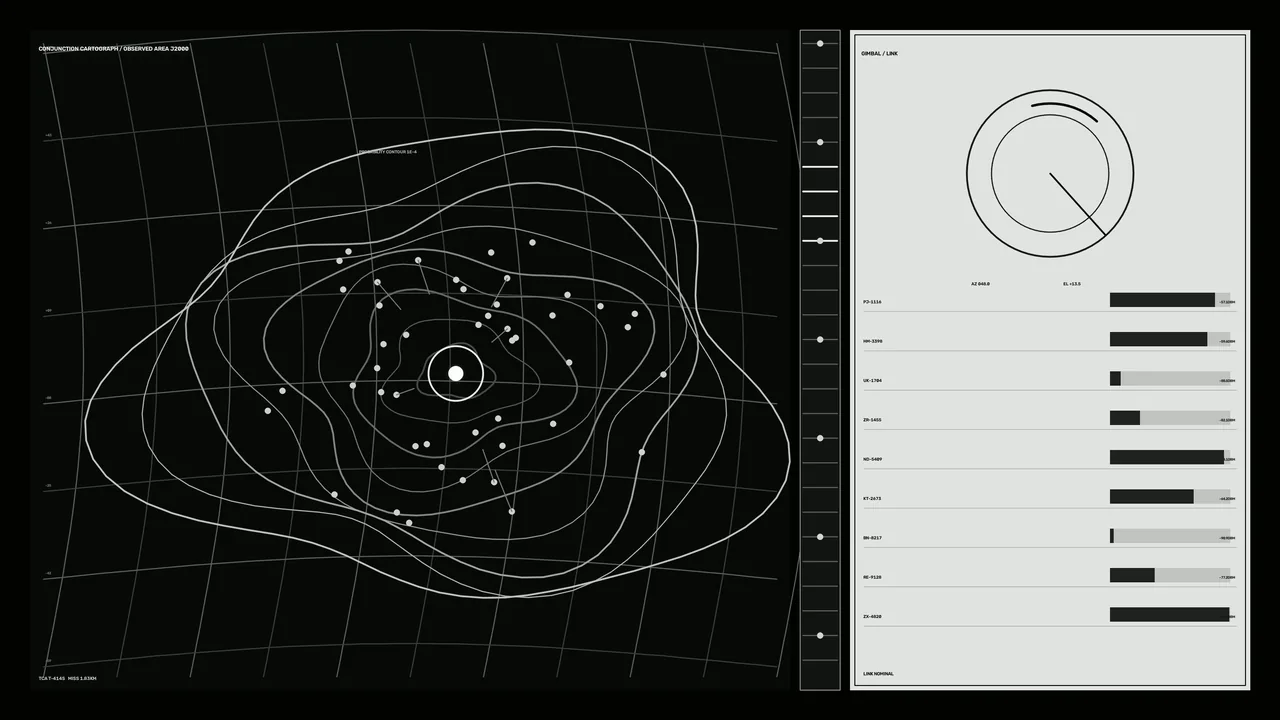The image size is (1280, 720).
Task: Click the GIMBAL / LINK panel title
Action: pos(879,54)
